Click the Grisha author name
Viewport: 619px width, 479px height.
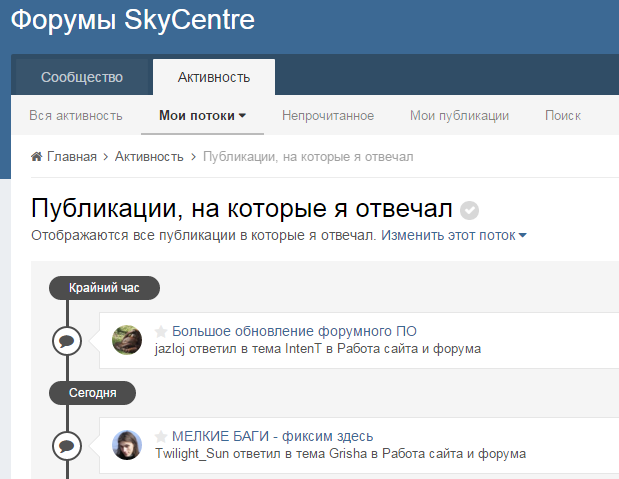pos(348,454)
